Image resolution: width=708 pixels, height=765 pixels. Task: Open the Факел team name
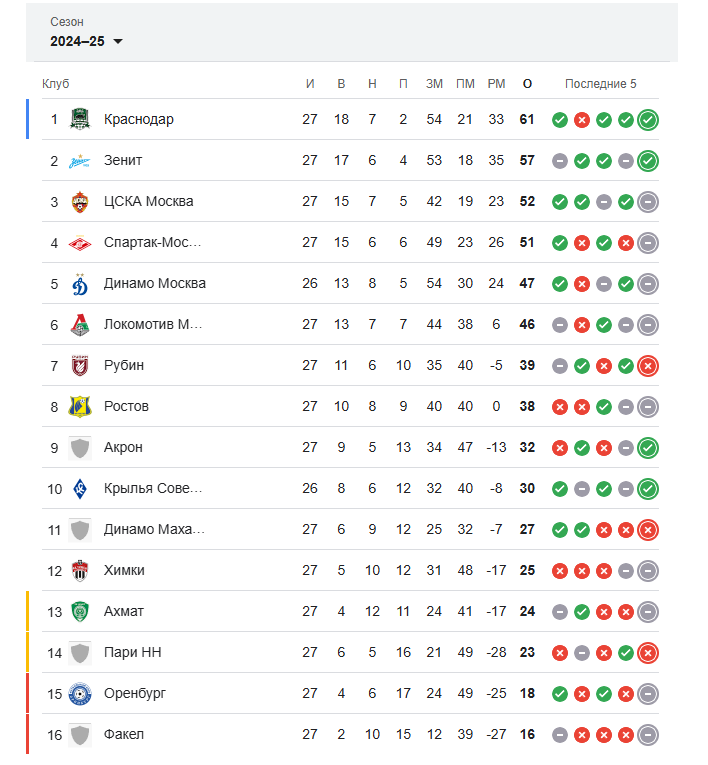click(123, 734)
